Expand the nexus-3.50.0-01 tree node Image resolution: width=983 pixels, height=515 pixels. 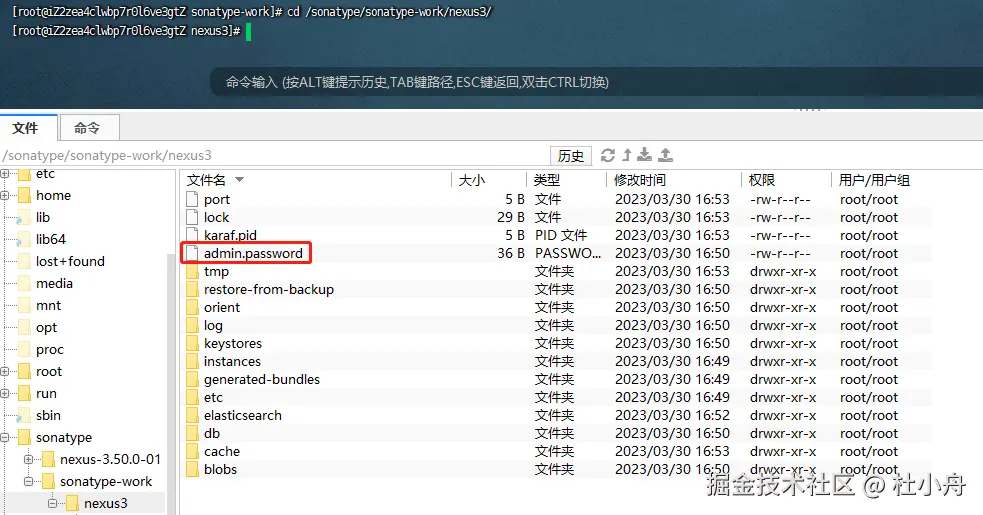pyautogui.click(x=28, y=459)
